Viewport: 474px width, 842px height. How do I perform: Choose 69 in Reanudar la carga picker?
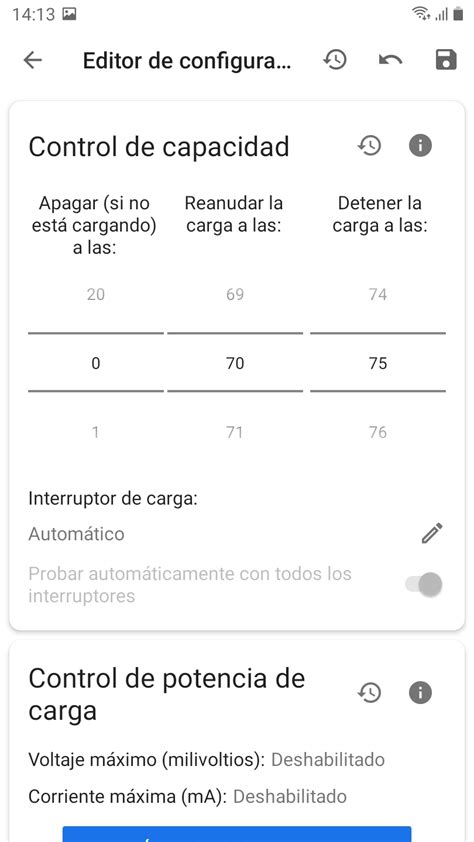235,294
